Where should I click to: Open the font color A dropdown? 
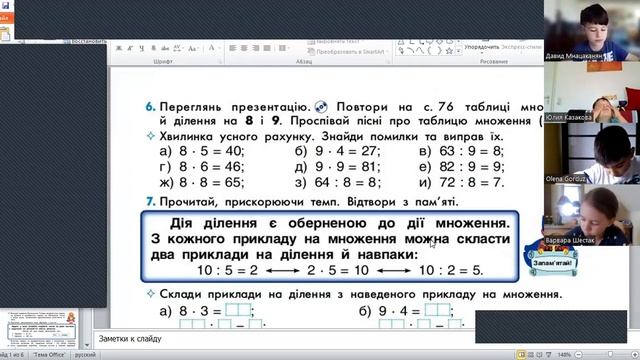coord(213,48)
